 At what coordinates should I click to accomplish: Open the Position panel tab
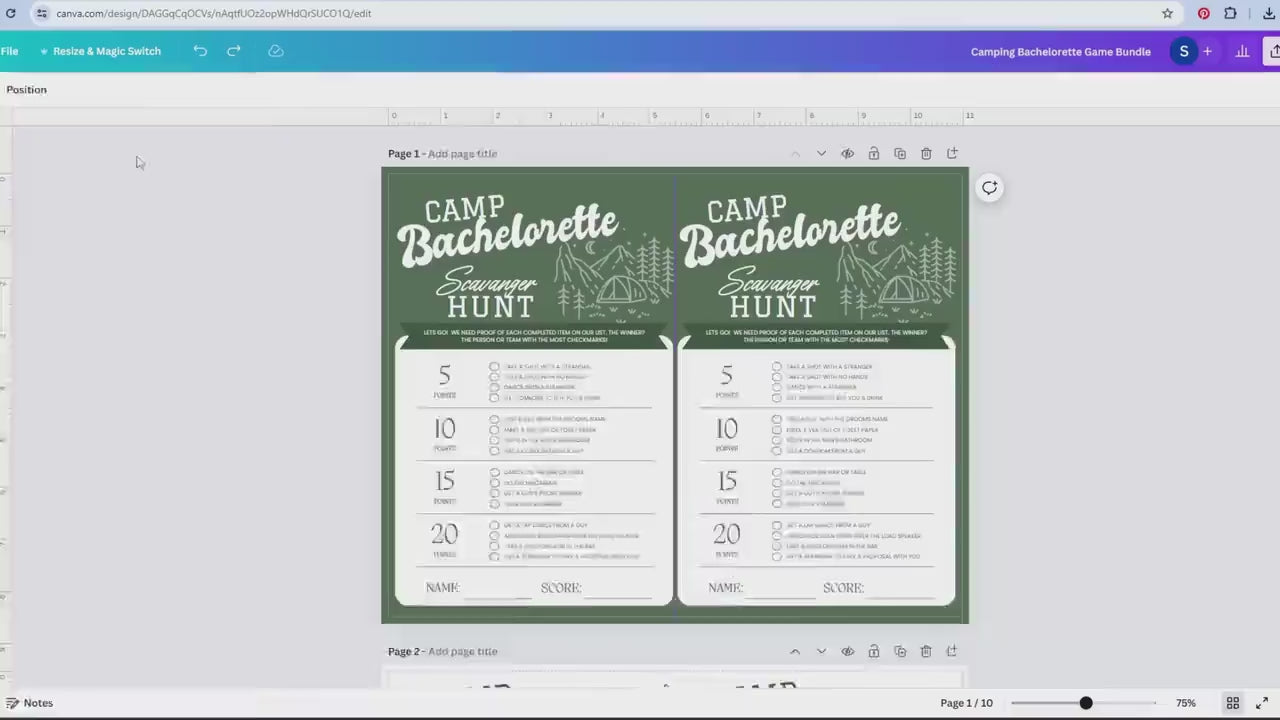click(26, 89)
